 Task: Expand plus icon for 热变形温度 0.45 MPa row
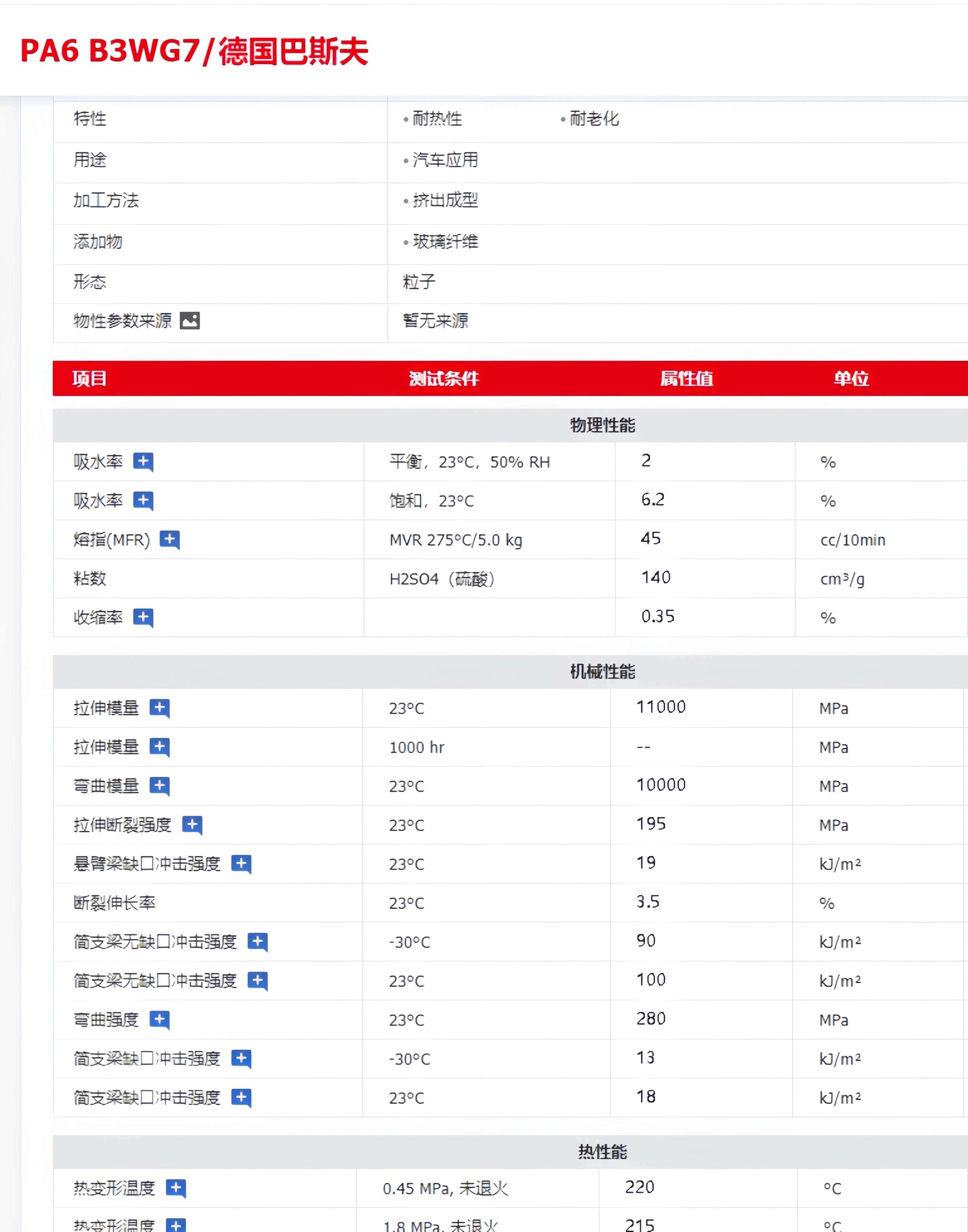click(x=176, y=1188)
